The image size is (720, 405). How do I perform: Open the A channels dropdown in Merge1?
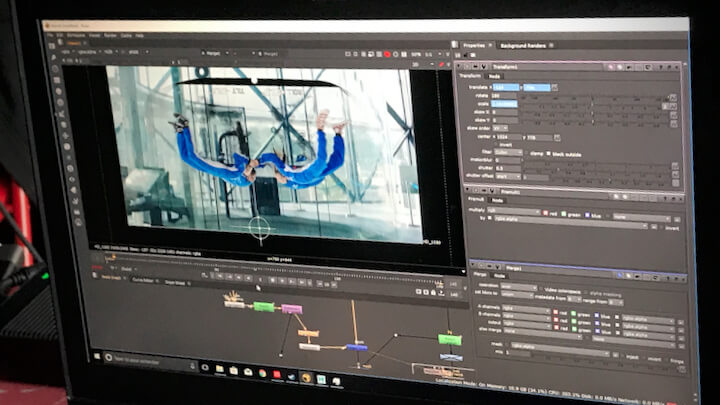pyautogui.click(x=526, y=309)
